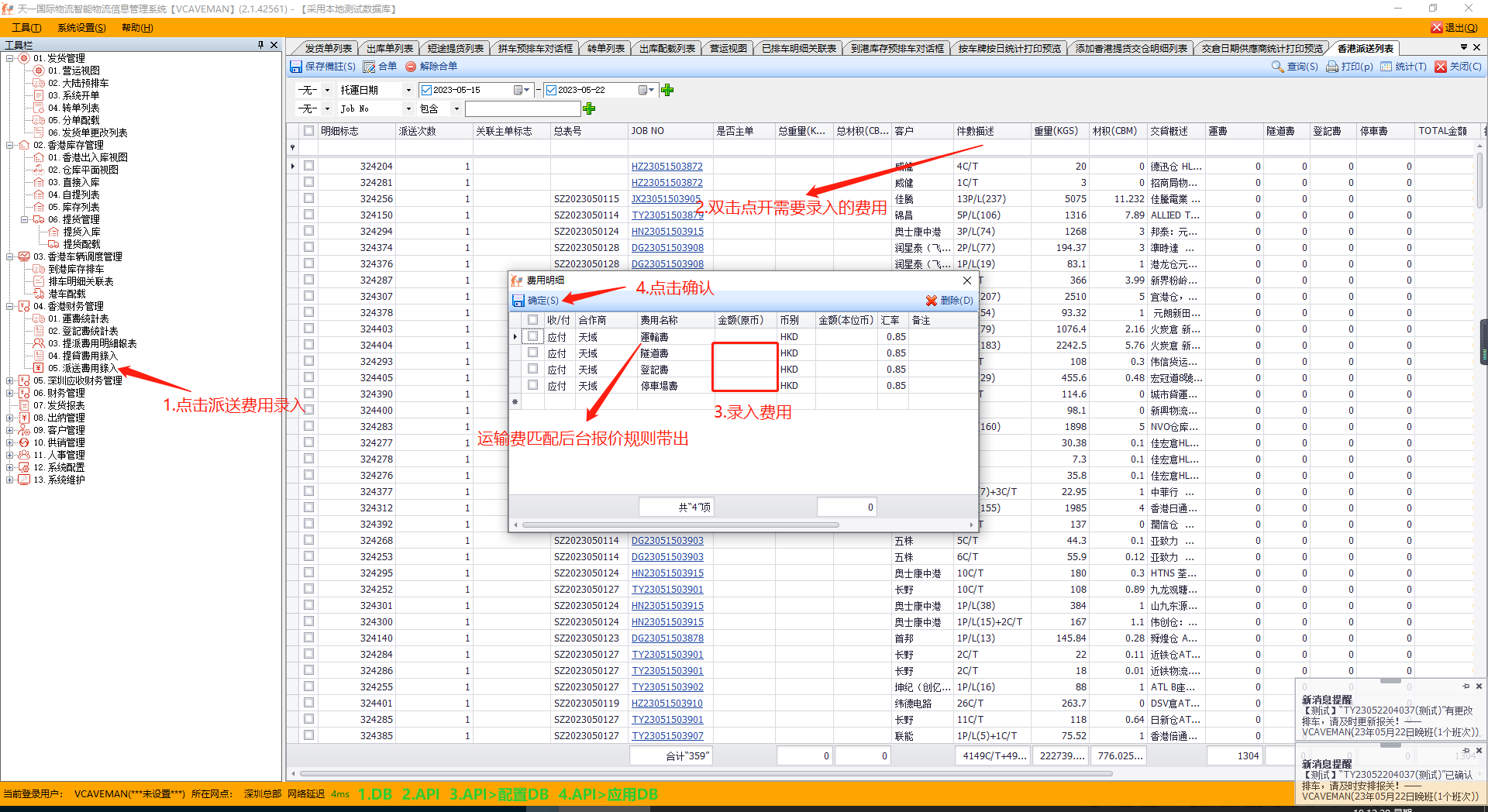The height and width of the screenshot is (812, 1488).
Task: Open job link JX23051503905
Action: pyautogui.click(x=666, y=199)
